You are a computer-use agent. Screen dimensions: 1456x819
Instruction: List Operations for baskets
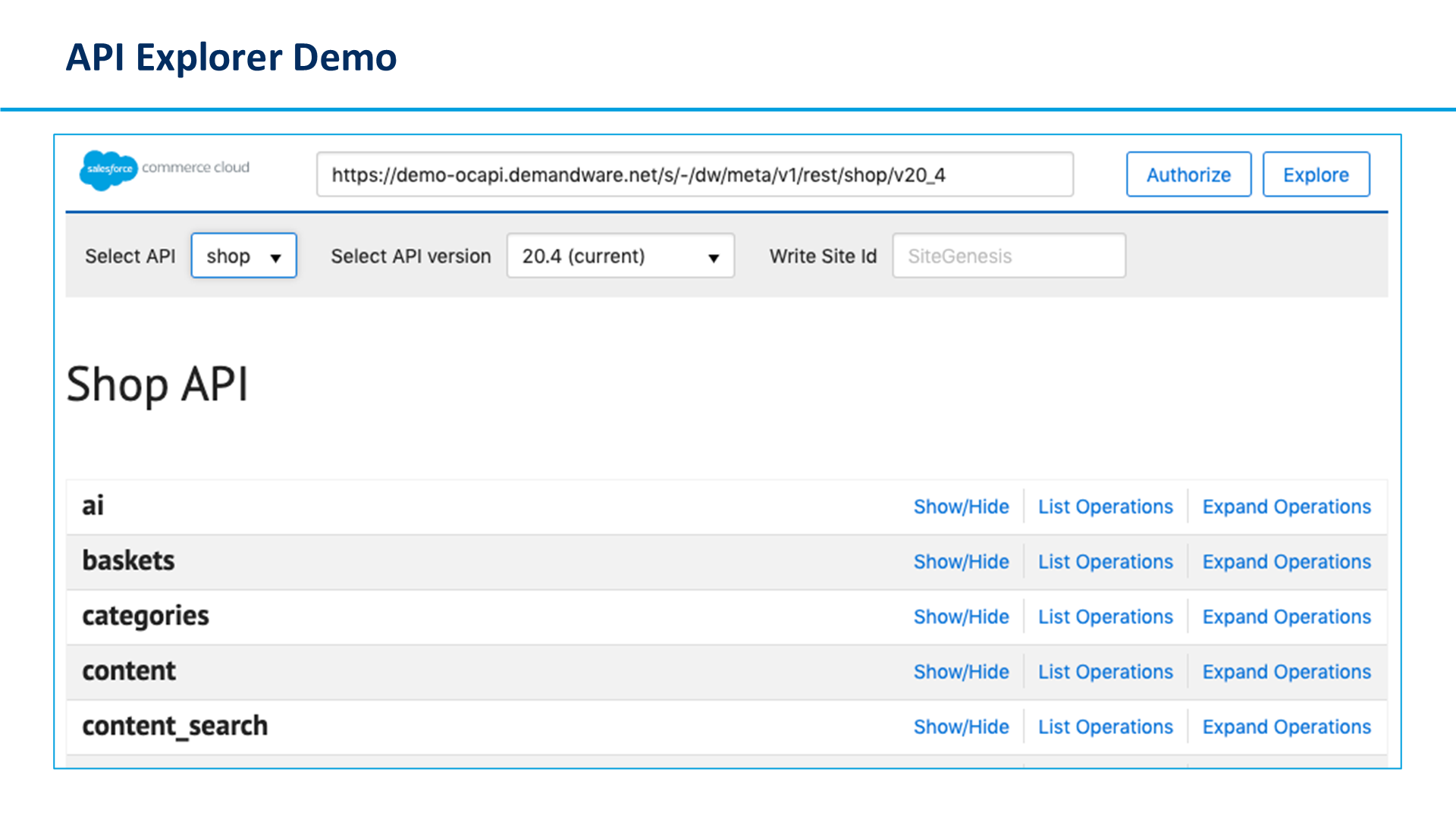[1105, 562]
